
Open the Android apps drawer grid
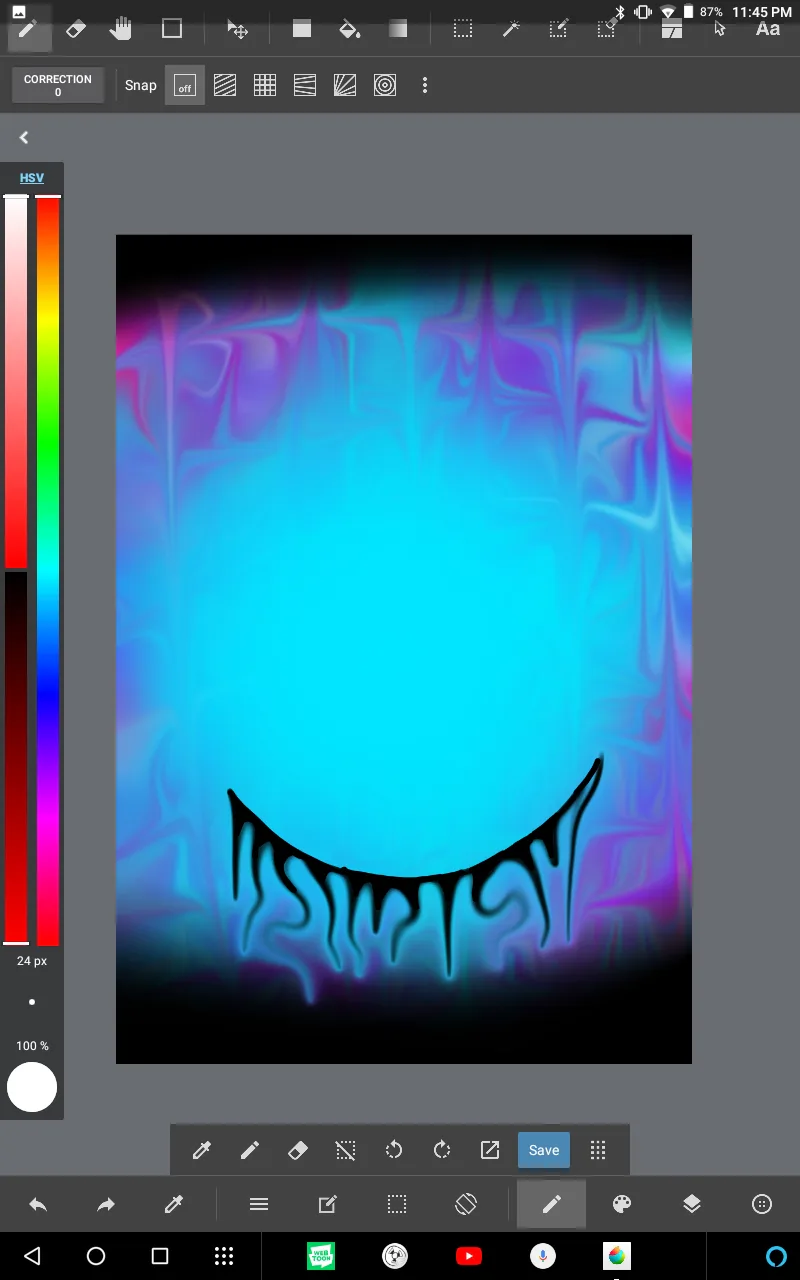224,1256
